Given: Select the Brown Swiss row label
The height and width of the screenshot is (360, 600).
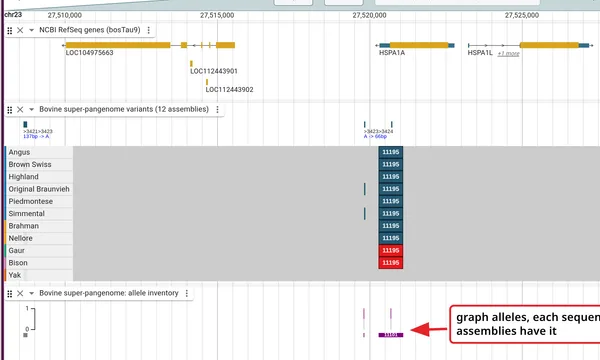Looking at the screenshot, I should [30, 165].
